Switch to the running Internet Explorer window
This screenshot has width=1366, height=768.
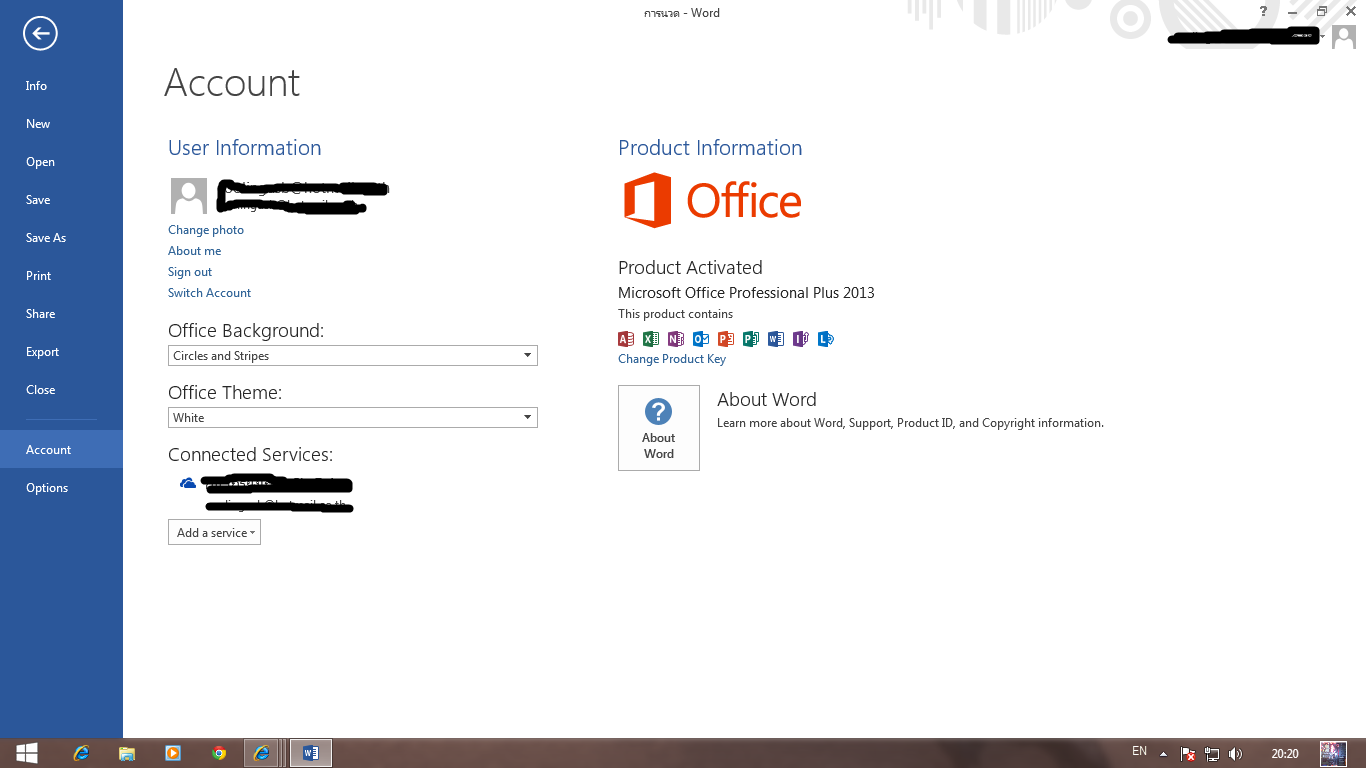[x=263, y=753]
